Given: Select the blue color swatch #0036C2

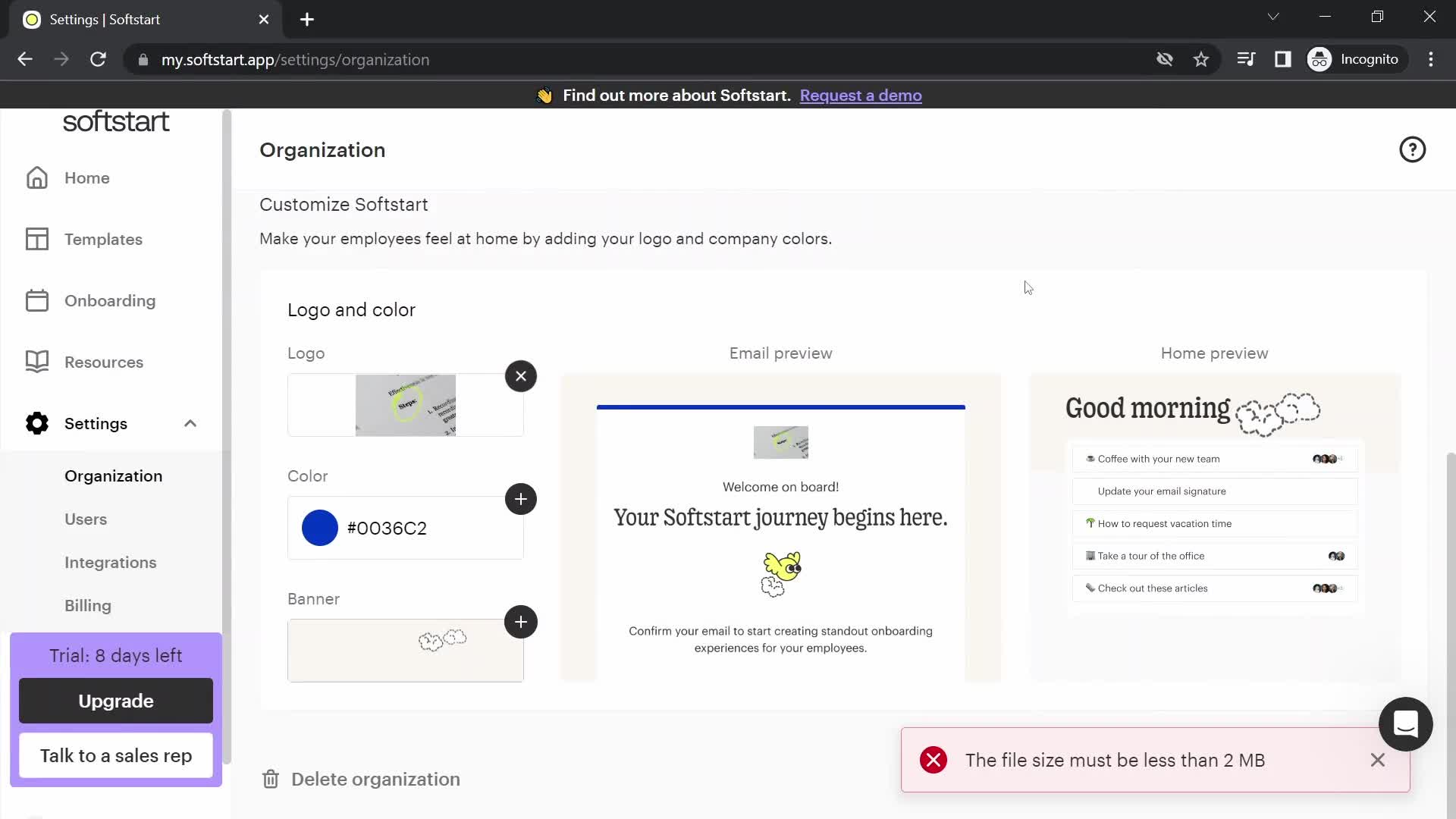Looking at the screenshot, I should (x=320, y=528).
